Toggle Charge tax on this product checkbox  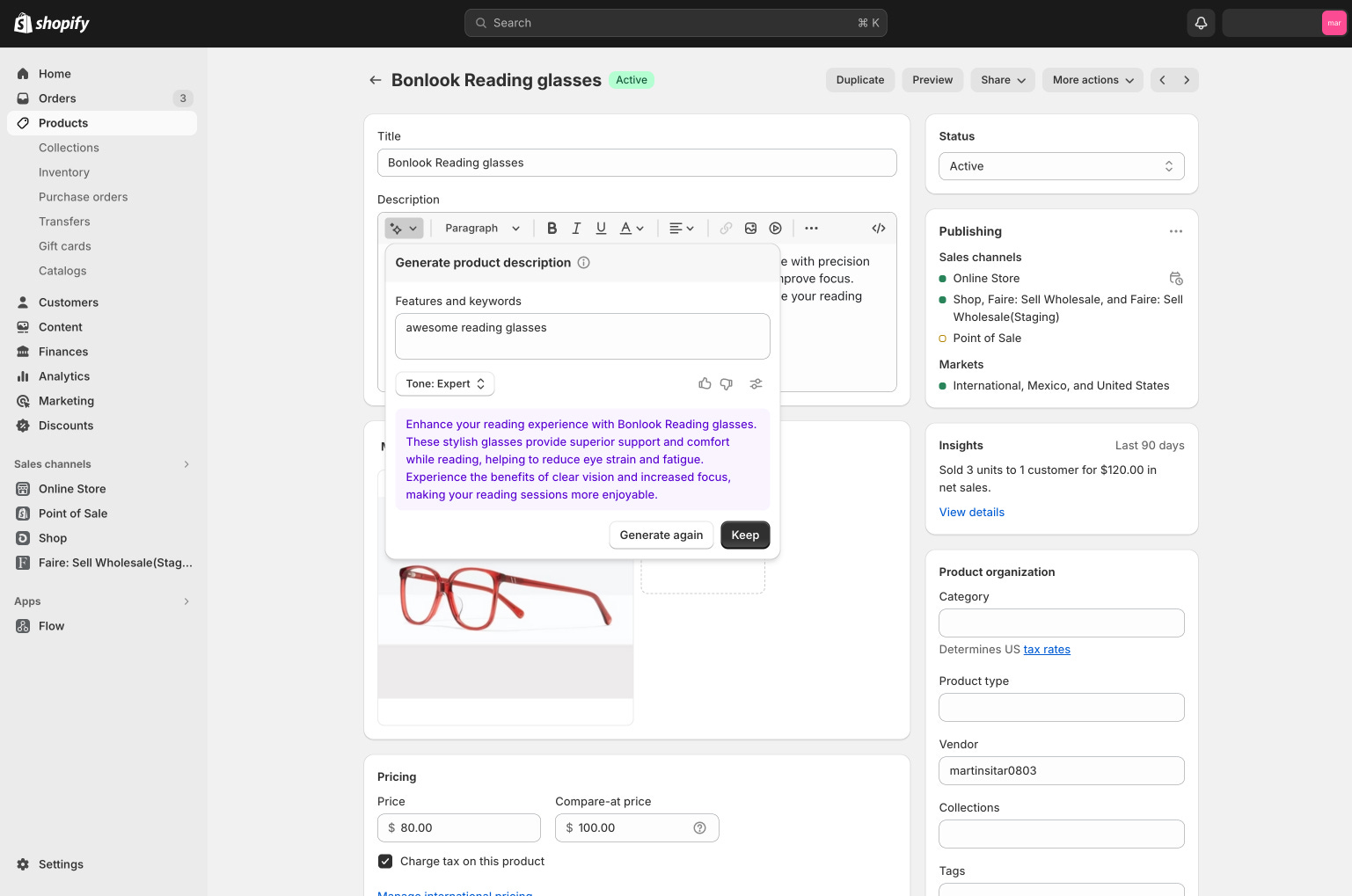[x=385, y=862]
